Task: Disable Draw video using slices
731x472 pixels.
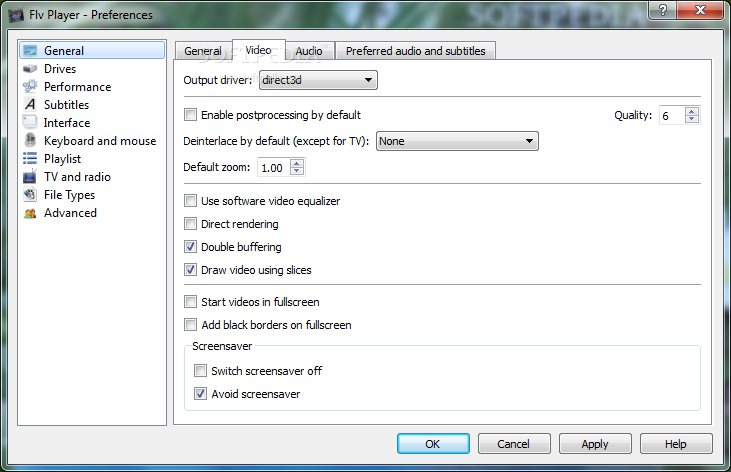Action: click(x=190, y=270)
